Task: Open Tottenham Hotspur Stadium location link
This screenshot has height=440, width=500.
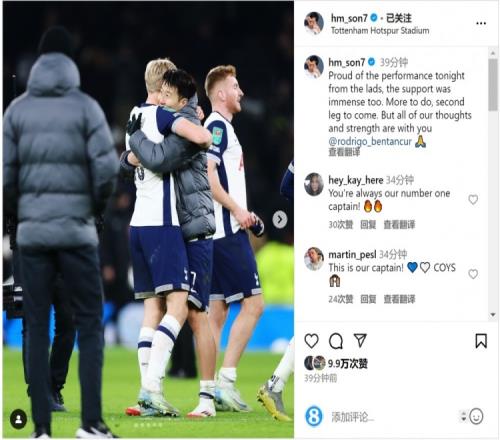Action: click(x=380, y=31)
